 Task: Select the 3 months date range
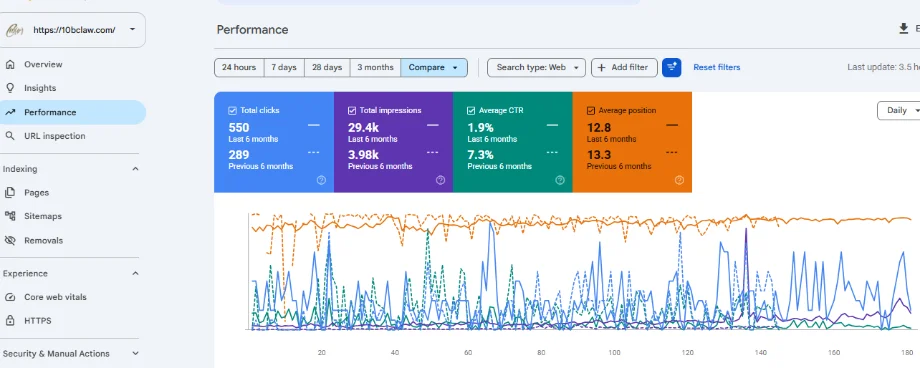tap(376, 67)
